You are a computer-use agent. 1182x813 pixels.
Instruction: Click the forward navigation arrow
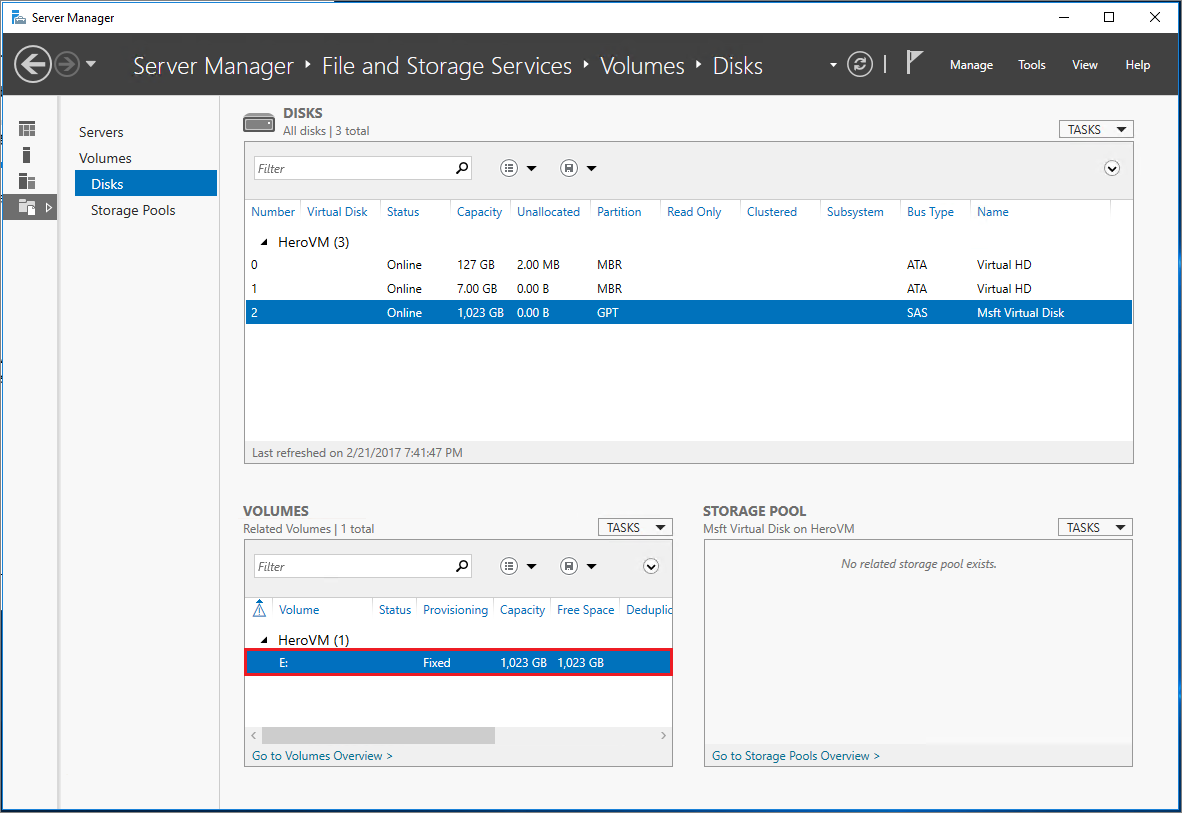point(67,64)
